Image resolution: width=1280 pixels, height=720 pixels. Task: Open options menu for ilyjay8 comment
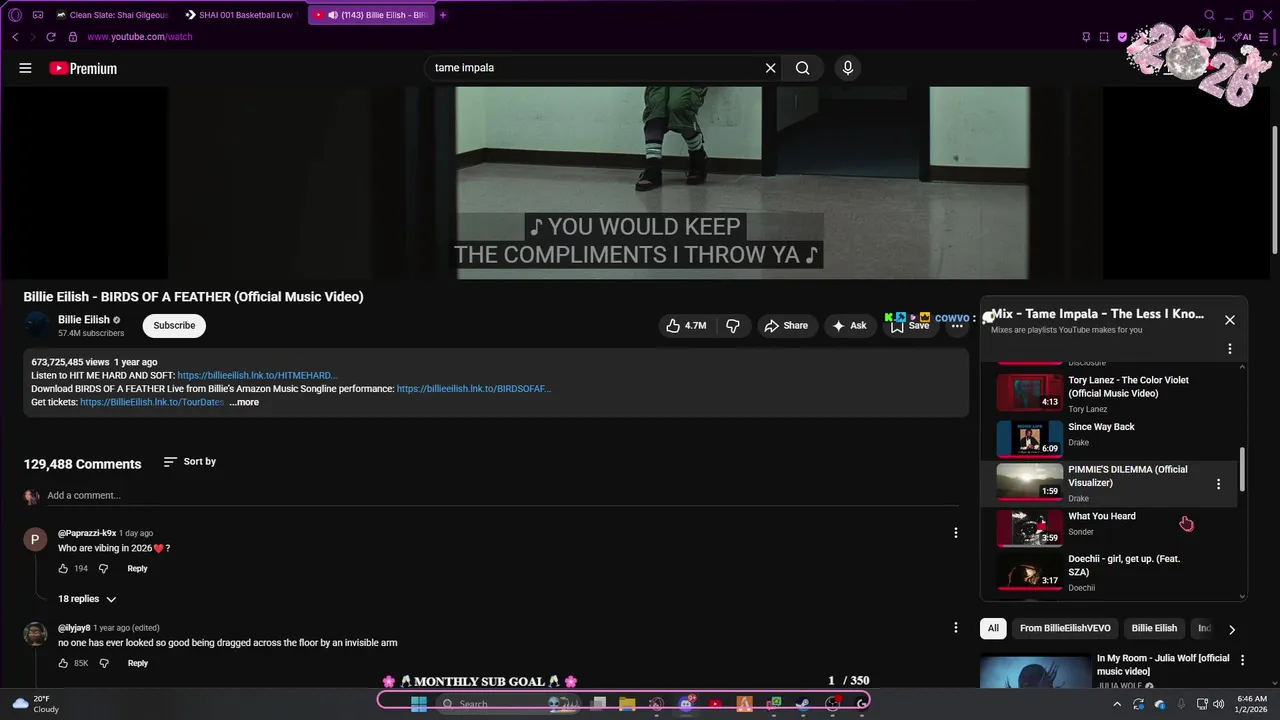click(955, 628)
